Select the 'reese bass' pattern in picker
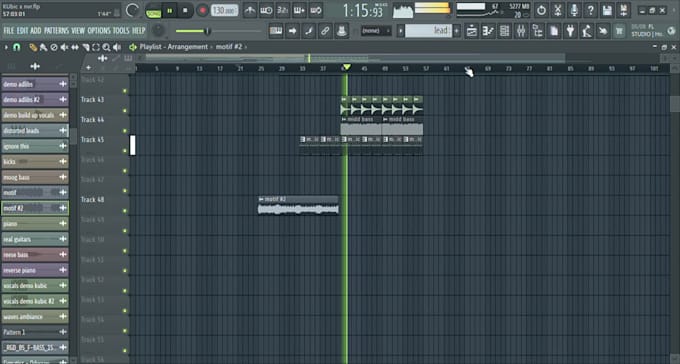Viewport: 680px width, 364px height. tap(35, 255)
